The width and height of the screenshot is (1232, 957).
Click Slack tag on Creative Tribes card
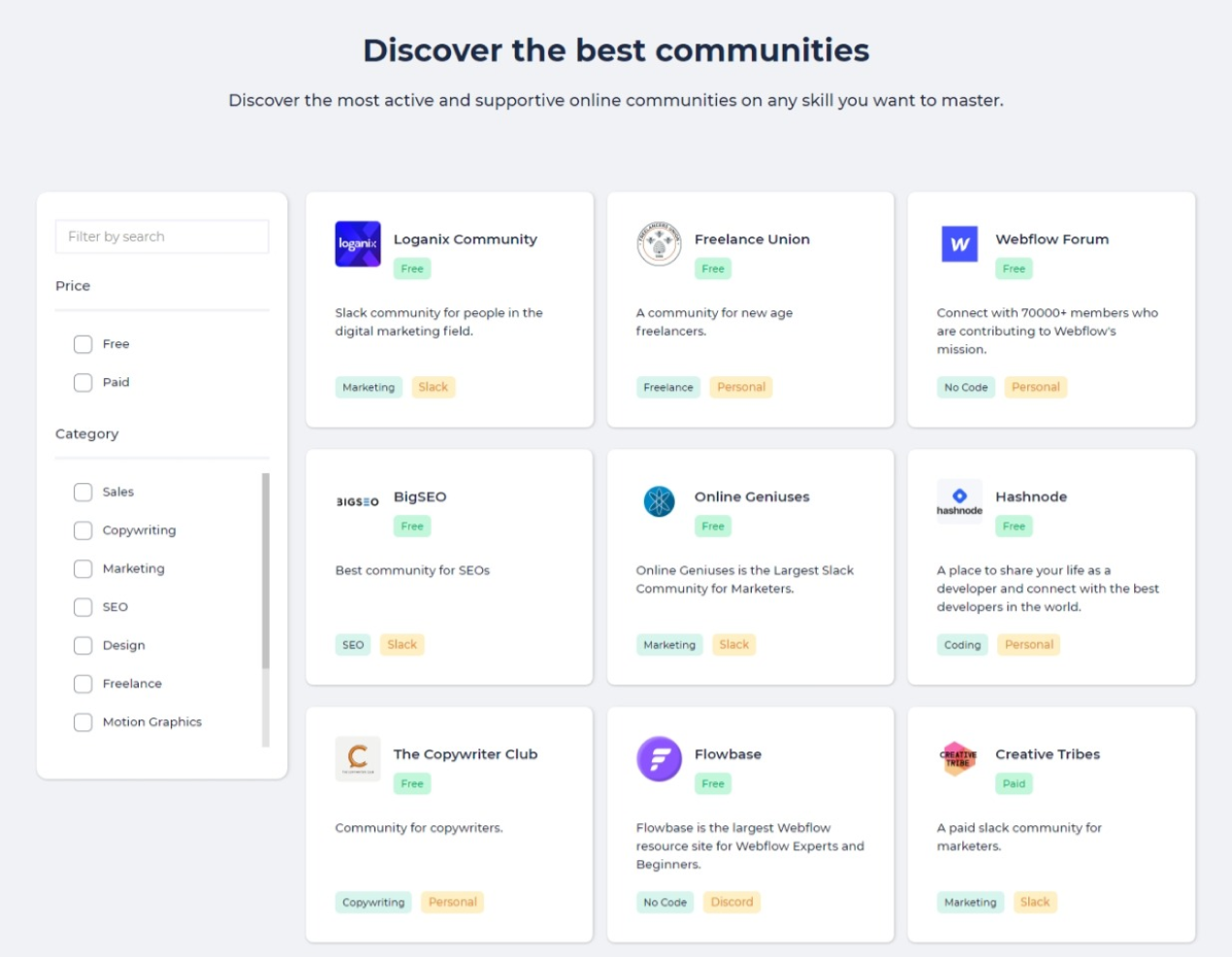click(x=1035, y=902)
